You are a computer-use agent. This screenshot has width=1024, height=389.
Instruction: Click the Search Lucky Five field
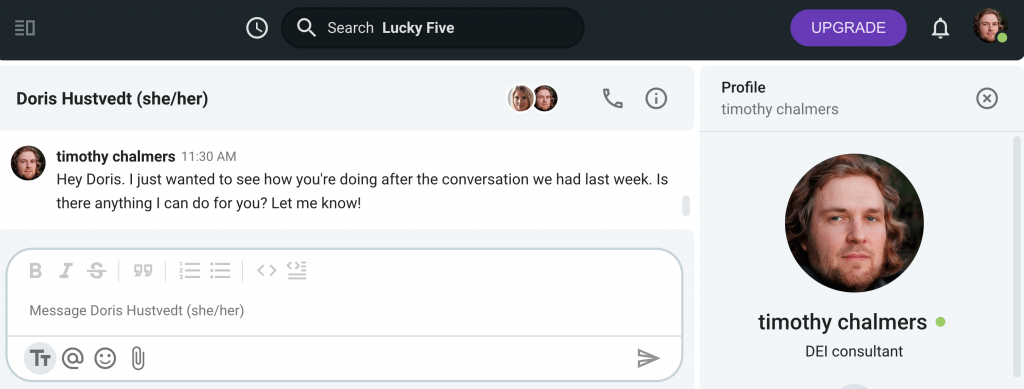coord(432,28)
